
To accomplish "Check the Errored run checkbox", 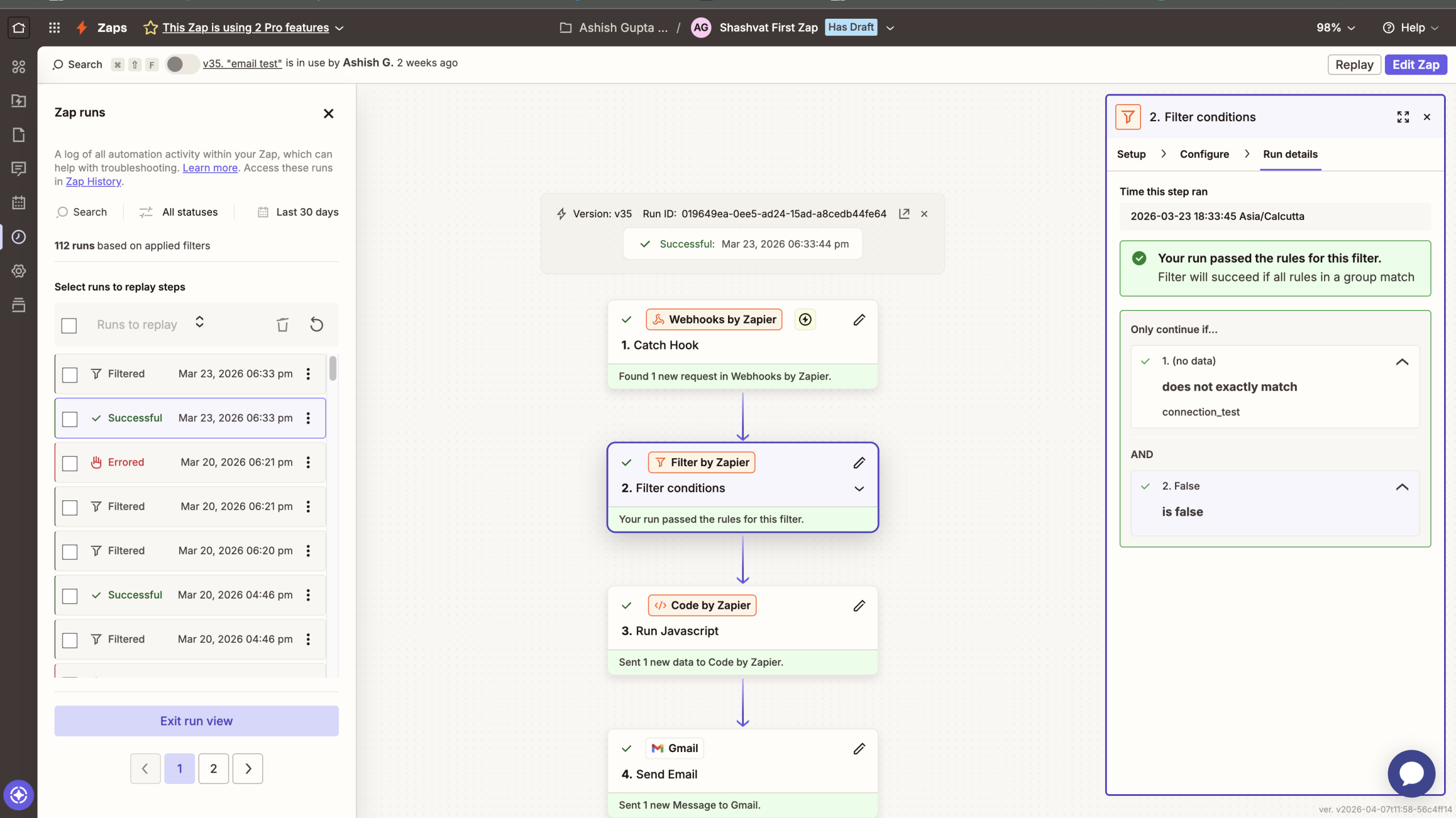I will click(x=69, y=463).
